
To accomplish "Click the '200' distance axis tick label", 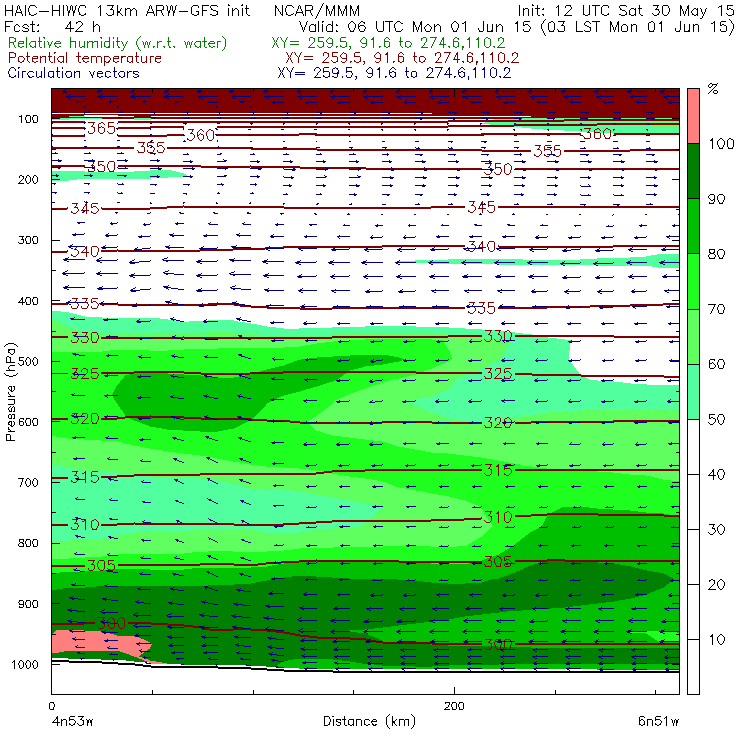I will (x=454, y=706).
